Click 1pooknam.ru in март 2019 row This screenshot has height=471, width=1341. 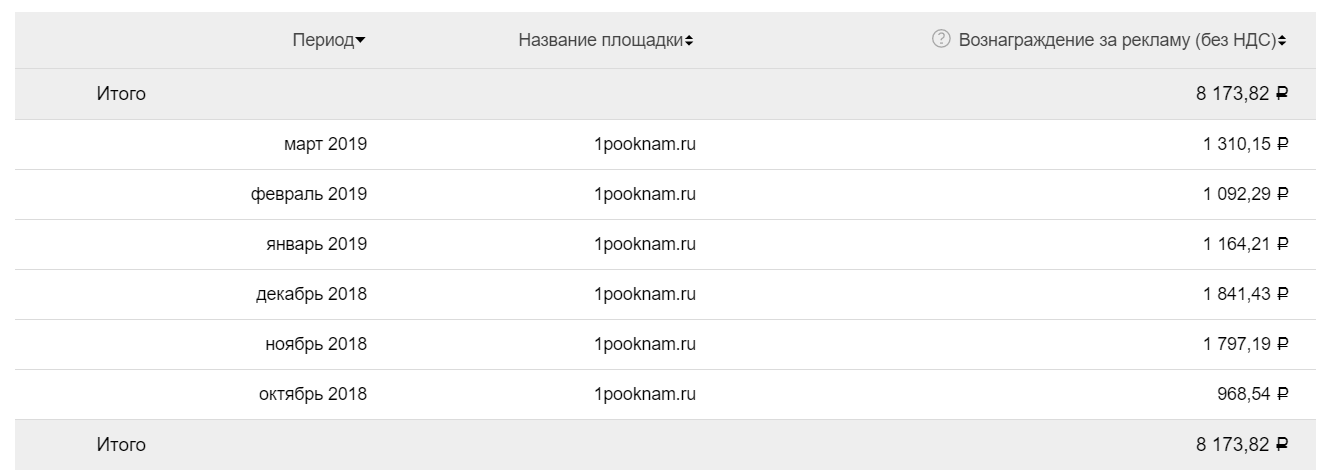pyautogui.click(x=644, y=144)
